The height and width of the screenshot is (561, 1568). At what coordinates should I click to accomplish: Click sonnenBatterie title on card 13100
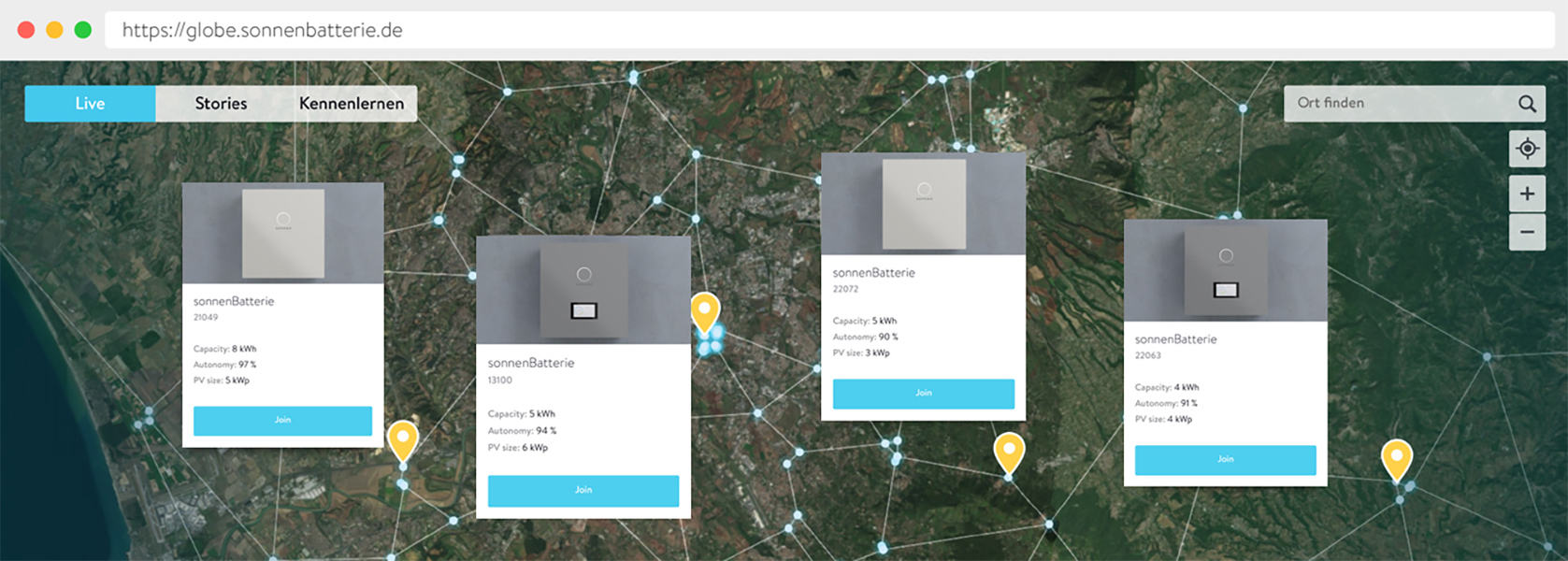click(531, 363)
